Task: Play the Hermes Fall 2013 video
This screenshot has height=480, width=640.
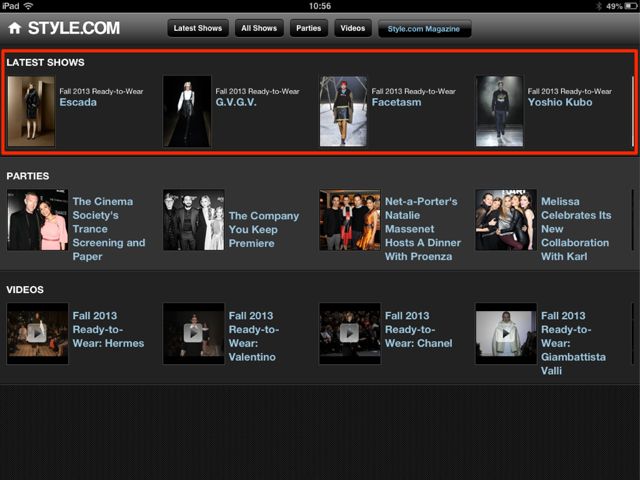Action: point(38,333)
